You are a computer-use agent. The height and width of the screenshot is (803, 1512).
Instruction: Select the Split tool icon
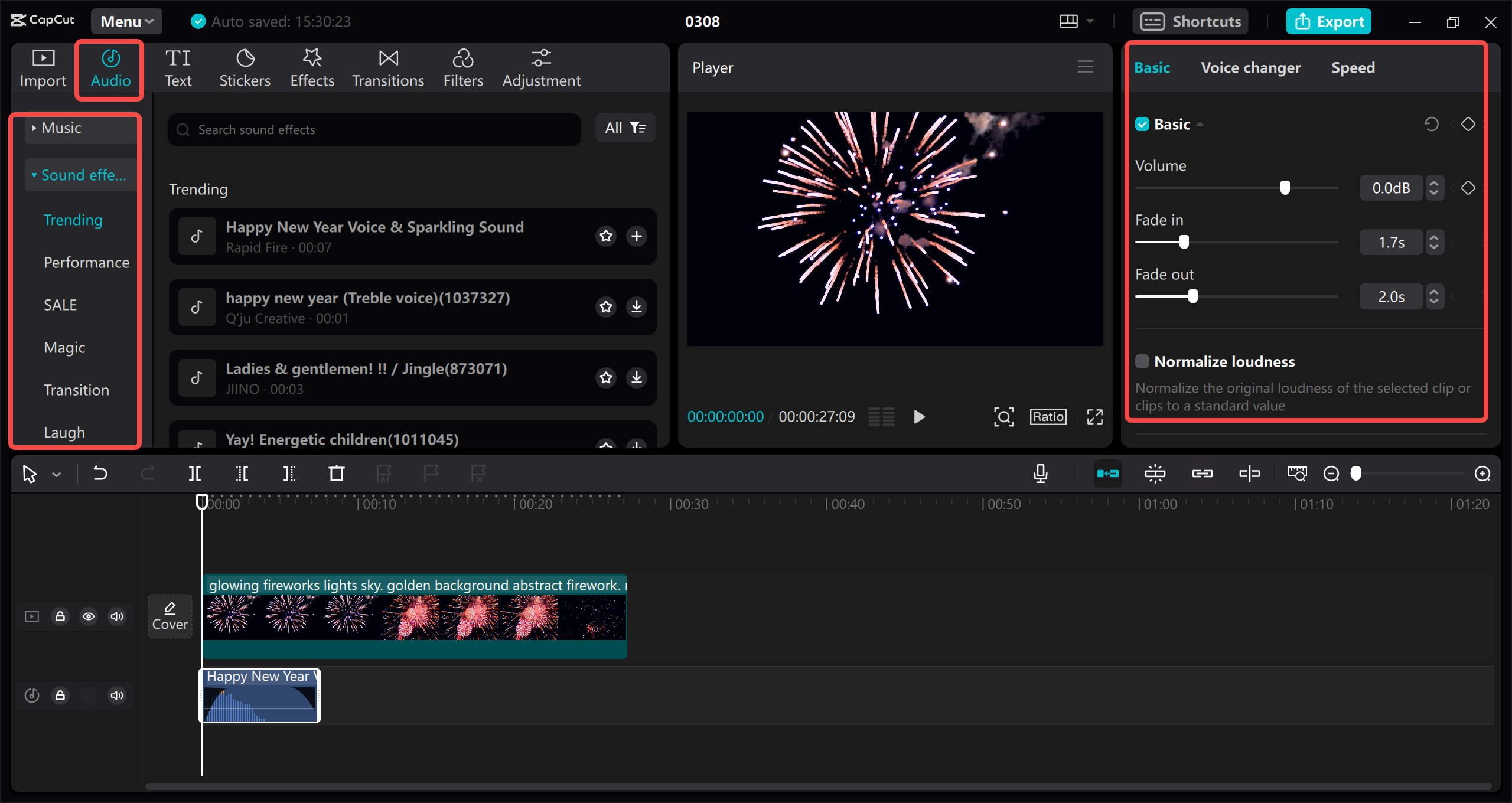pos(195,473)
